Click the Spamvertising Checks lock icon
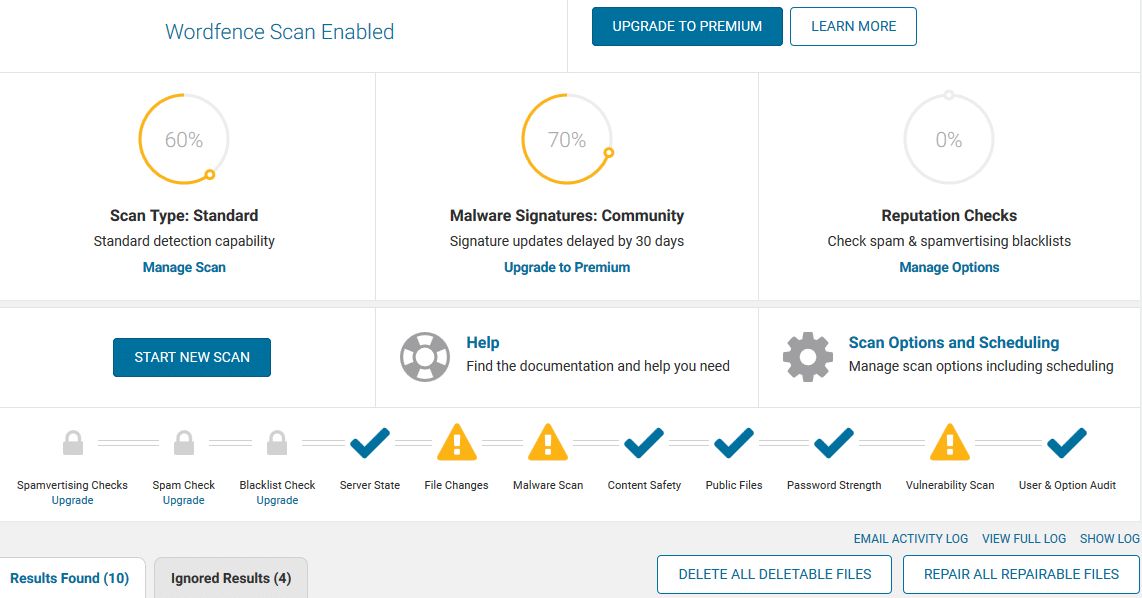The image size is (1142, 598). point(73,442)
